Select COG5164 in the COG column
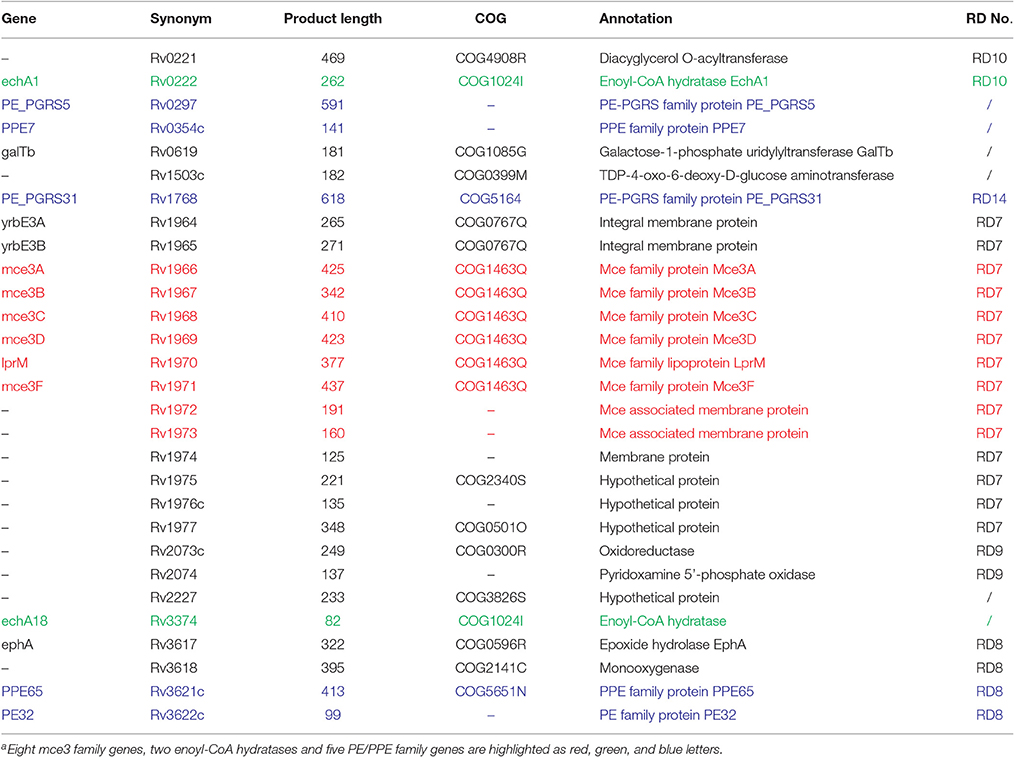The image size is (1014, 757). click(490, 198)
